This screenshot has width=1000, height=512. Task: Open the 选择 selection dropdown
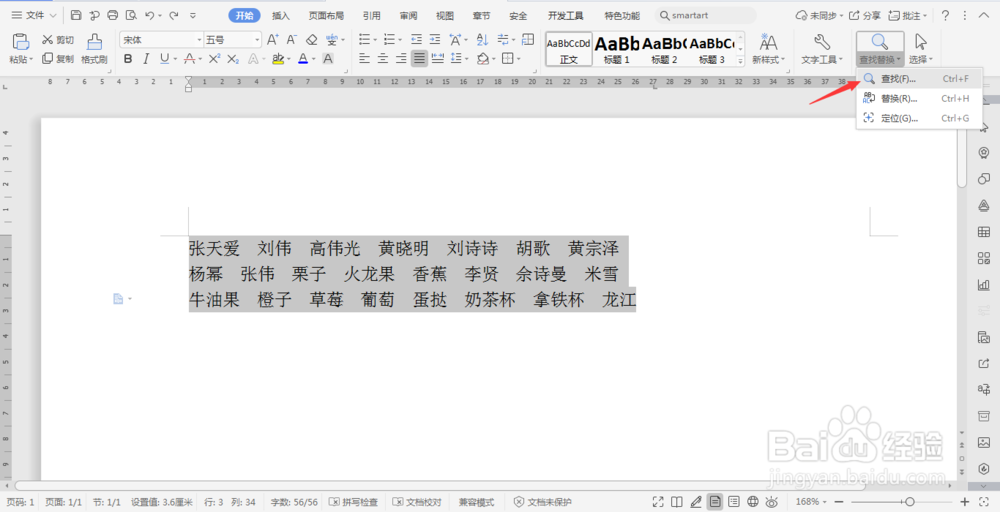point(920,59)
